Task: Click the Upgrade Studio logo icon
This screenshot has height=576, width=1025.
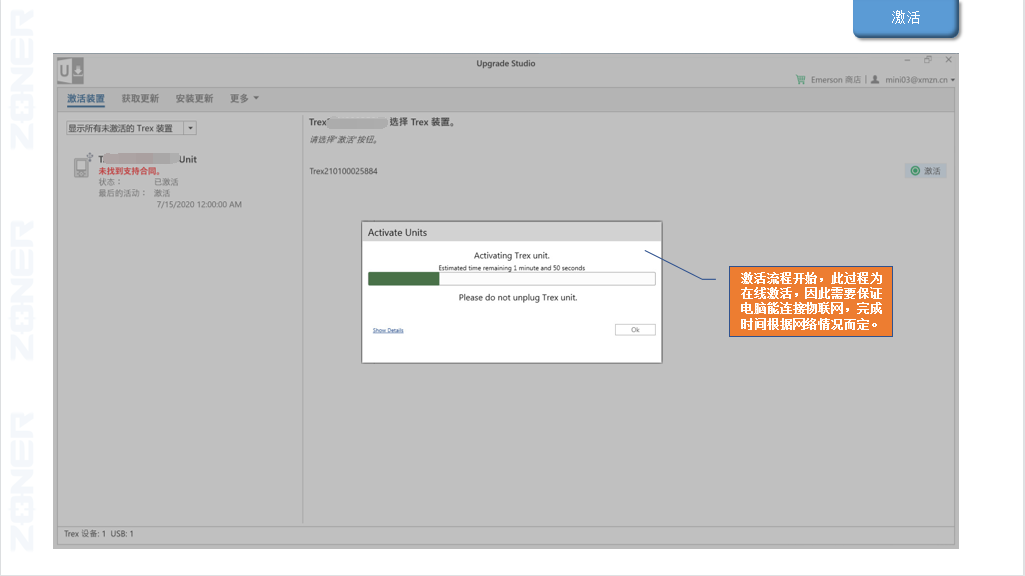Action: click(x=70, y=70)
